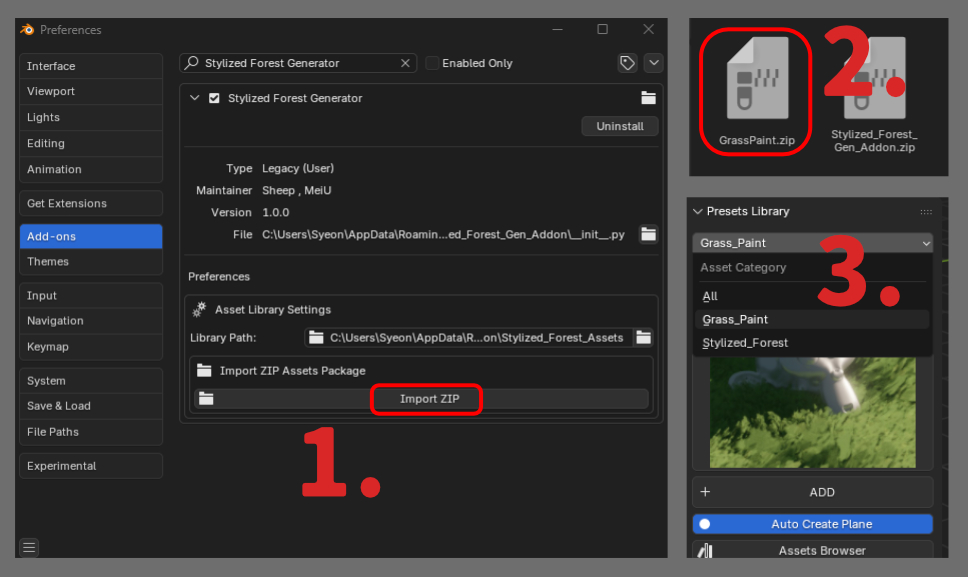Image resolution: width=968 pixels, height=577 pixels.
Task: Click the Blender logo in Preferences title bar
Action: pos(27,30)
